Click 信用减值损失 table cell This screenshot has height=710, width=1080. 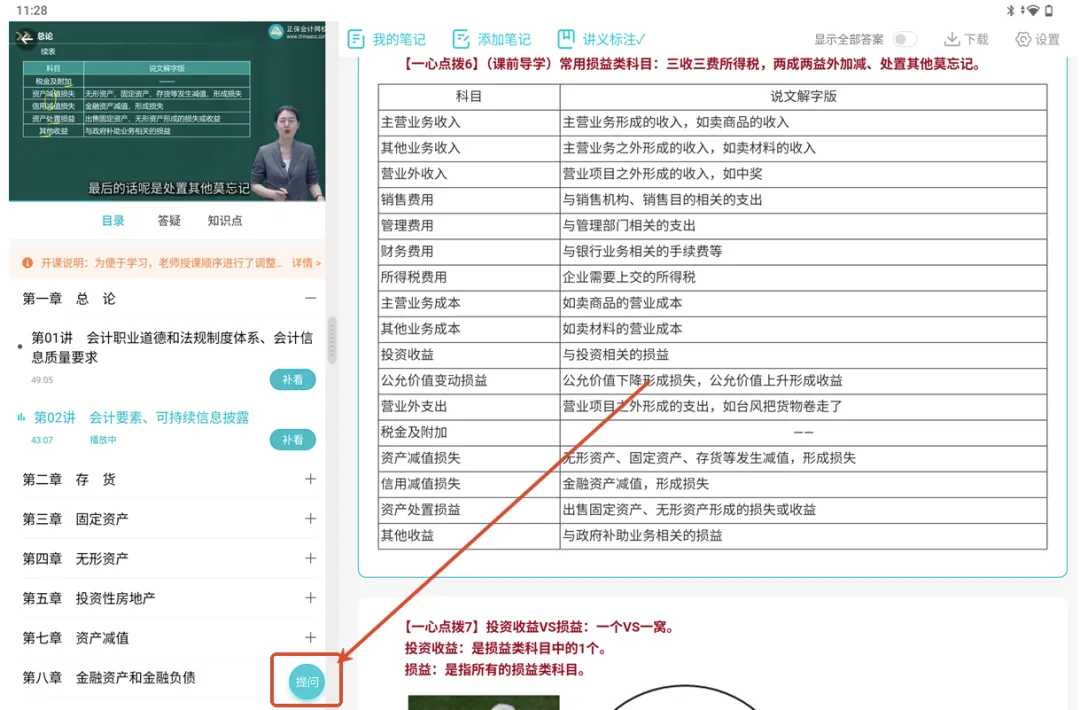tap(468, 483)
